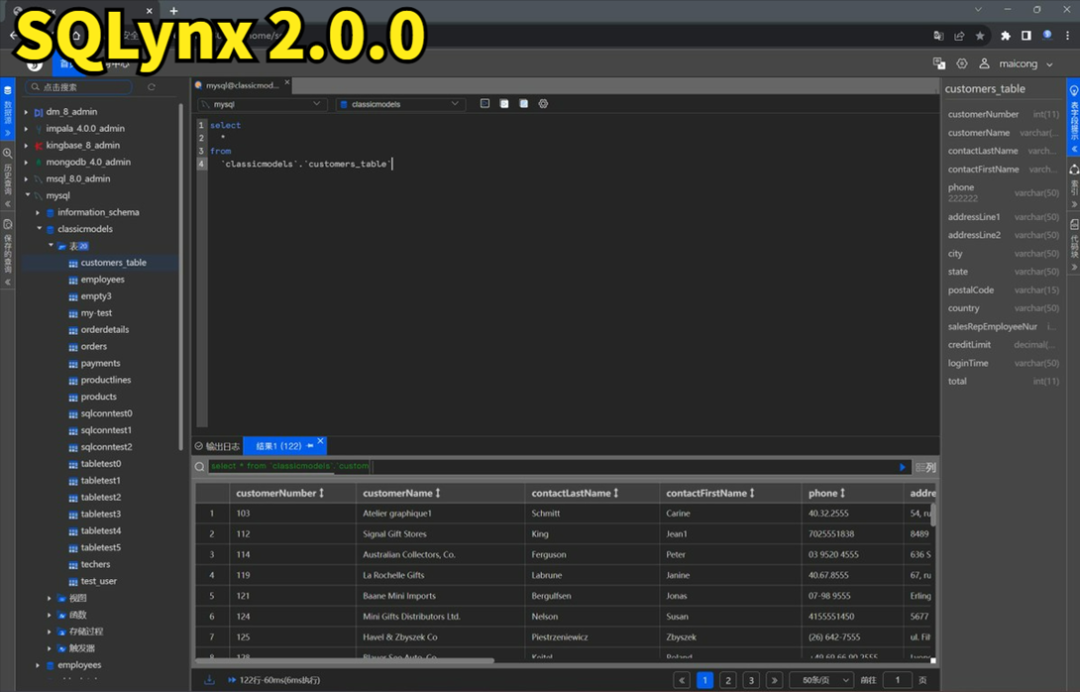Expand the mongodb_4.0_admin tree node
Image resolution: width=1080 pixels, height=692 pixels.
pyautogui.click(x=26, y=162)
